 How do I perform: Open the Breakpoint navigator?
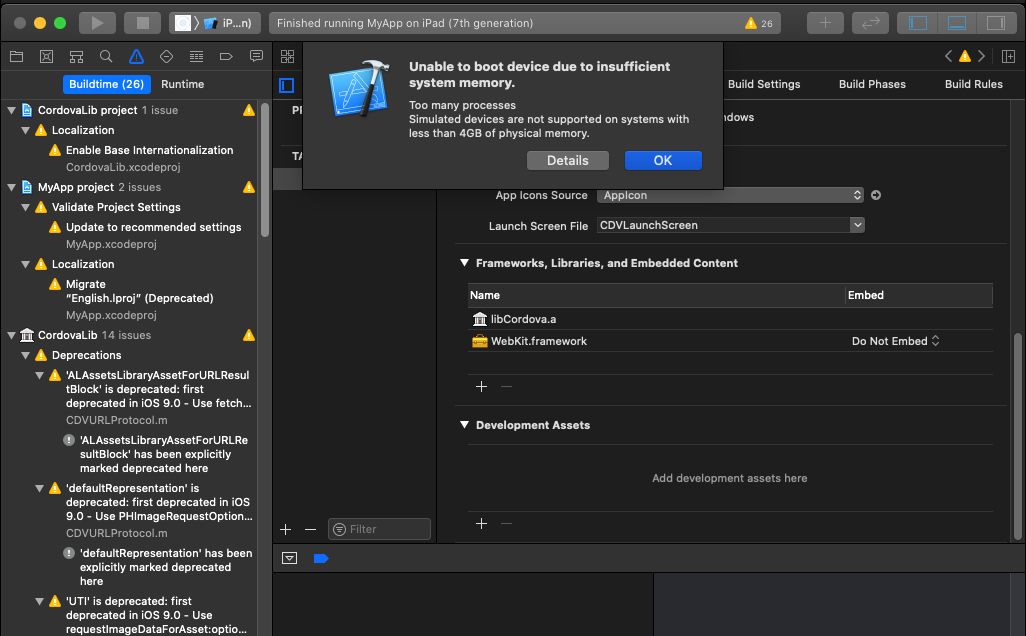pos(226,56)
